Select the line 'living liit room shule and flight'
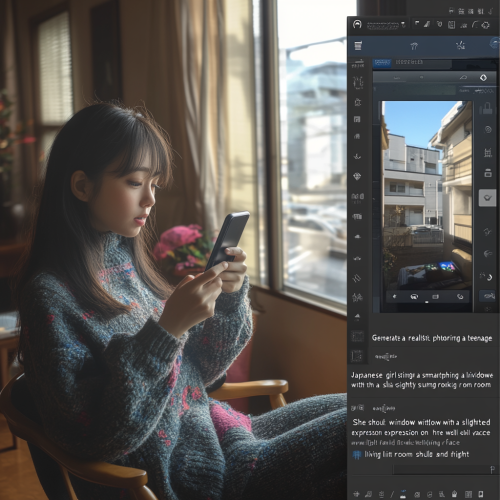The width and height of the screenshot is (500, 500). (x=417, y=454)
